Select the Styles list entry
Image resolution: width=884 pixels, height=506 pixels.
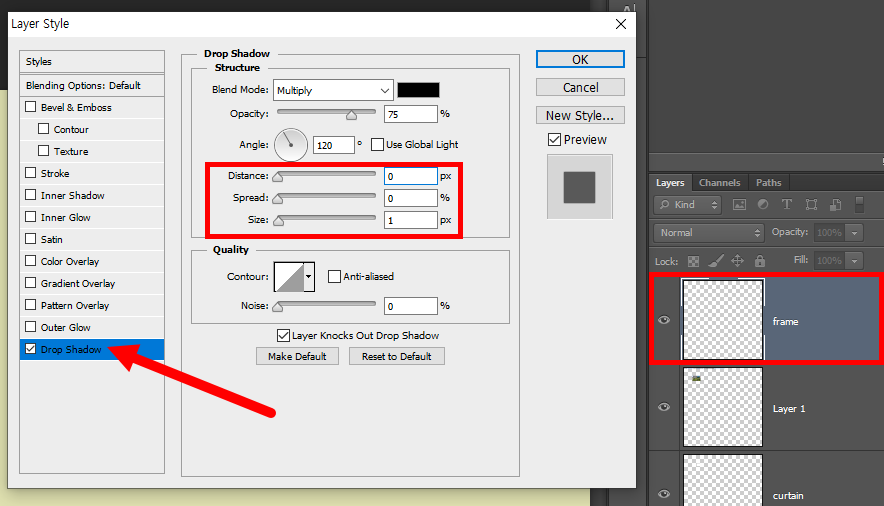[x=92, y=61]
